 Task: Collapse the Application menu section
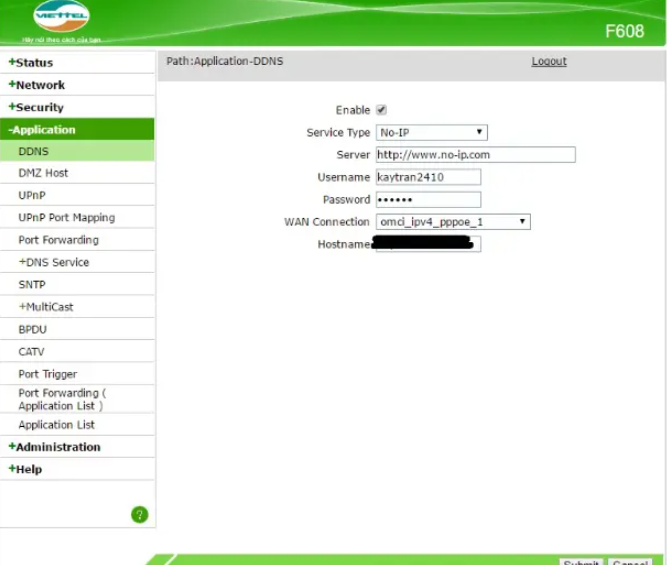43,130
